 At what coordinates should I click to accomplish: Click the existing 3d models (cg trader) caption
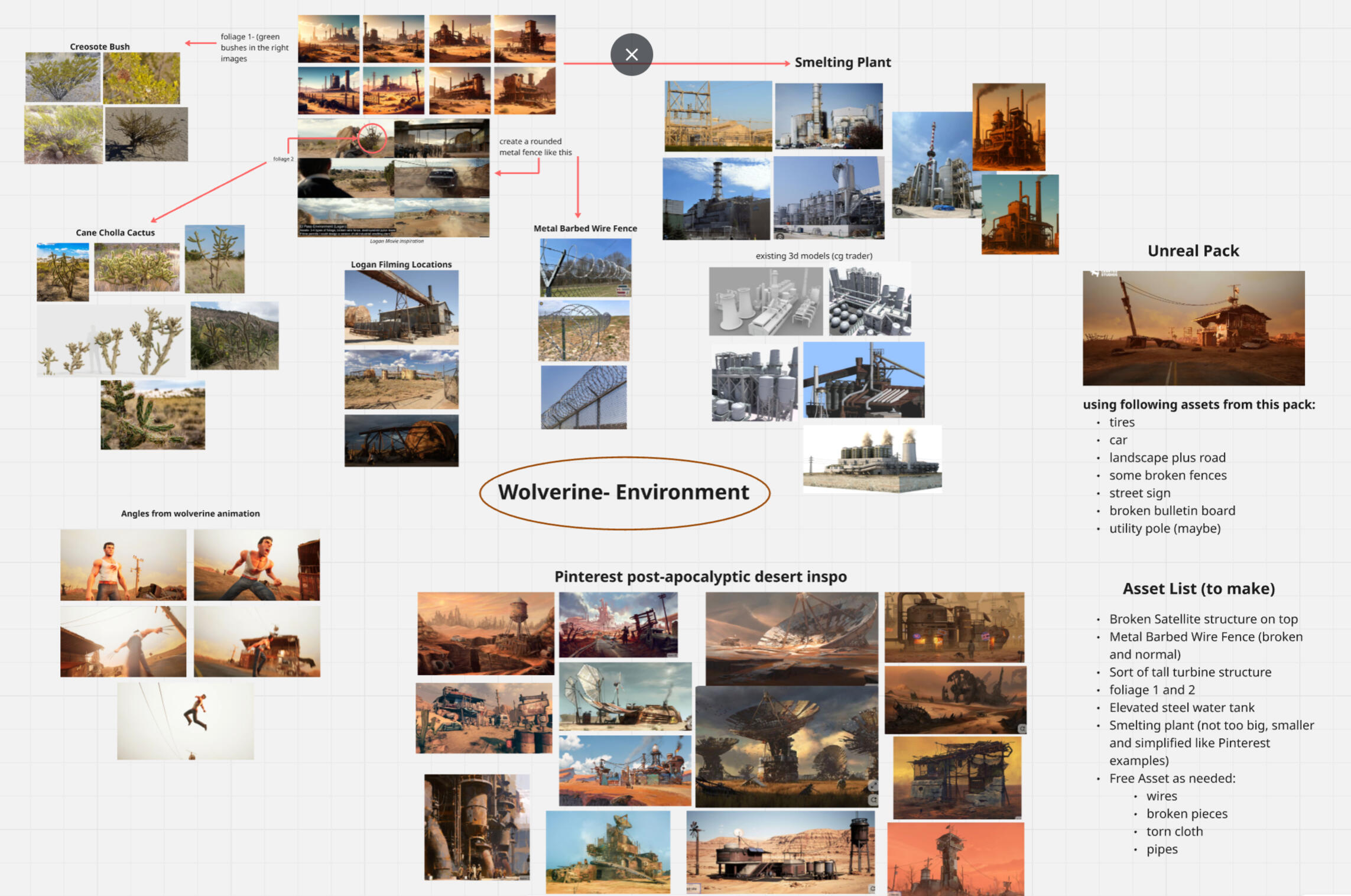click(x=814, y=255)
